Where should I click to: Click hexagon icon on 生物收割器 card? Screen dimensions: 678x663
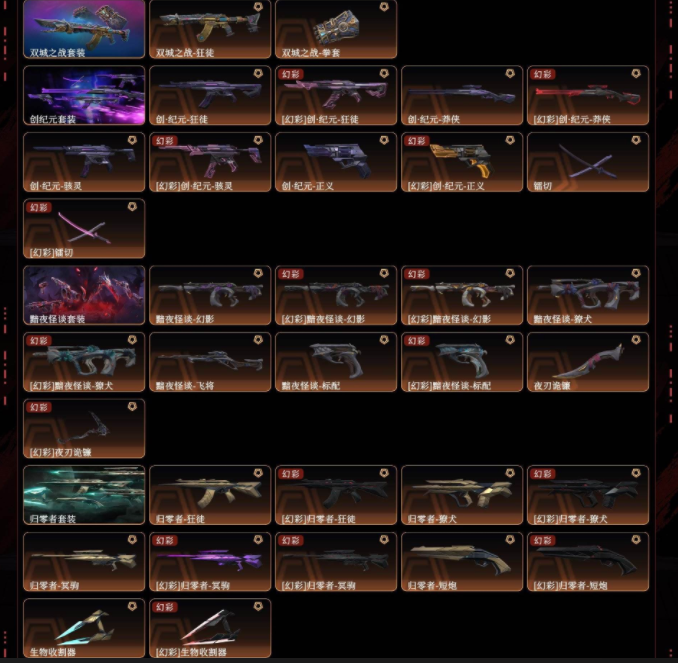coord(132,606)
